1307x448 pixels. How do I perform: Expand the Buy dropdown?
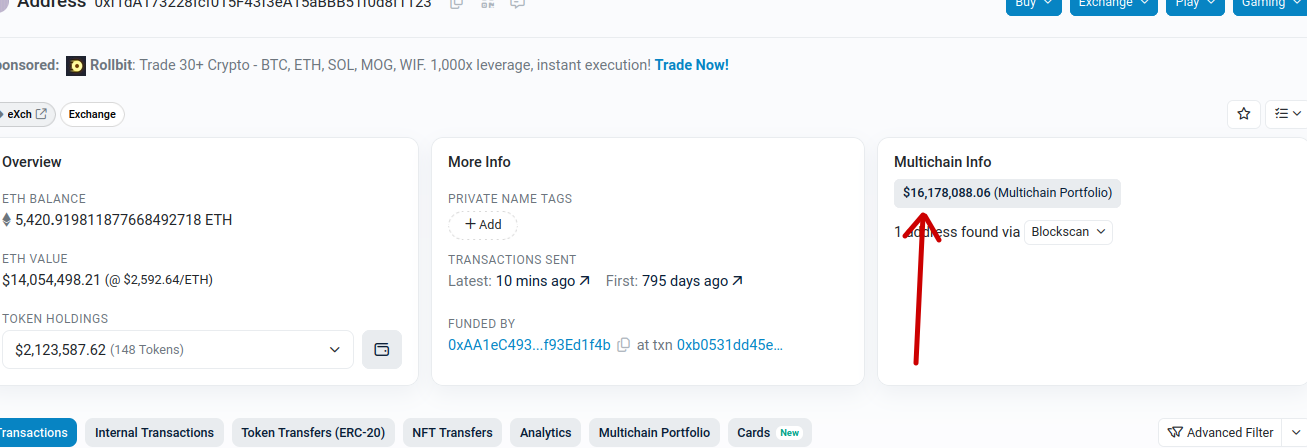pos(1033,4)
